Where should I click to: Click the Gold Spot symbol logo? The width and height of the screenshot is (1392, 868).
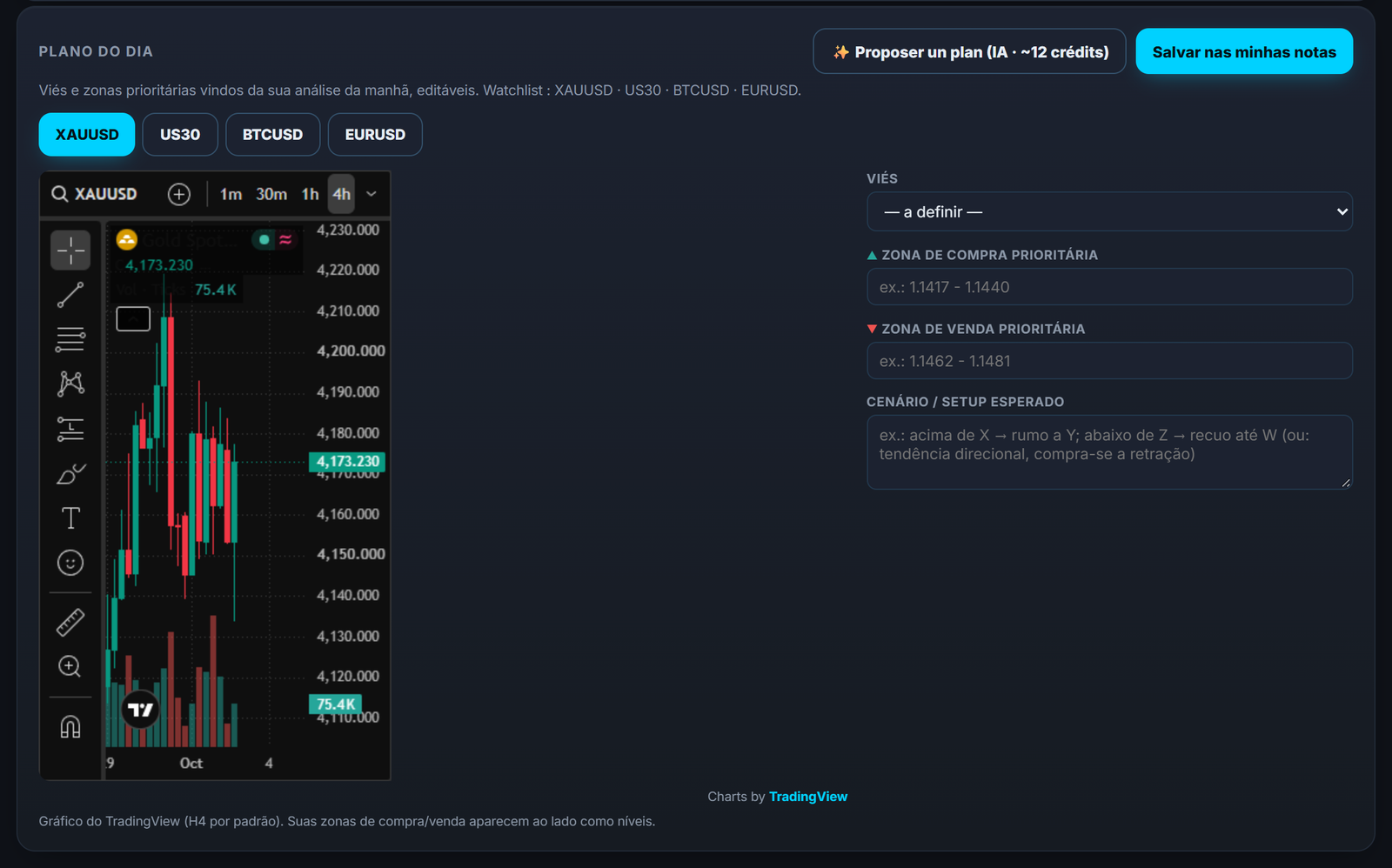click(x=127, y=239)
